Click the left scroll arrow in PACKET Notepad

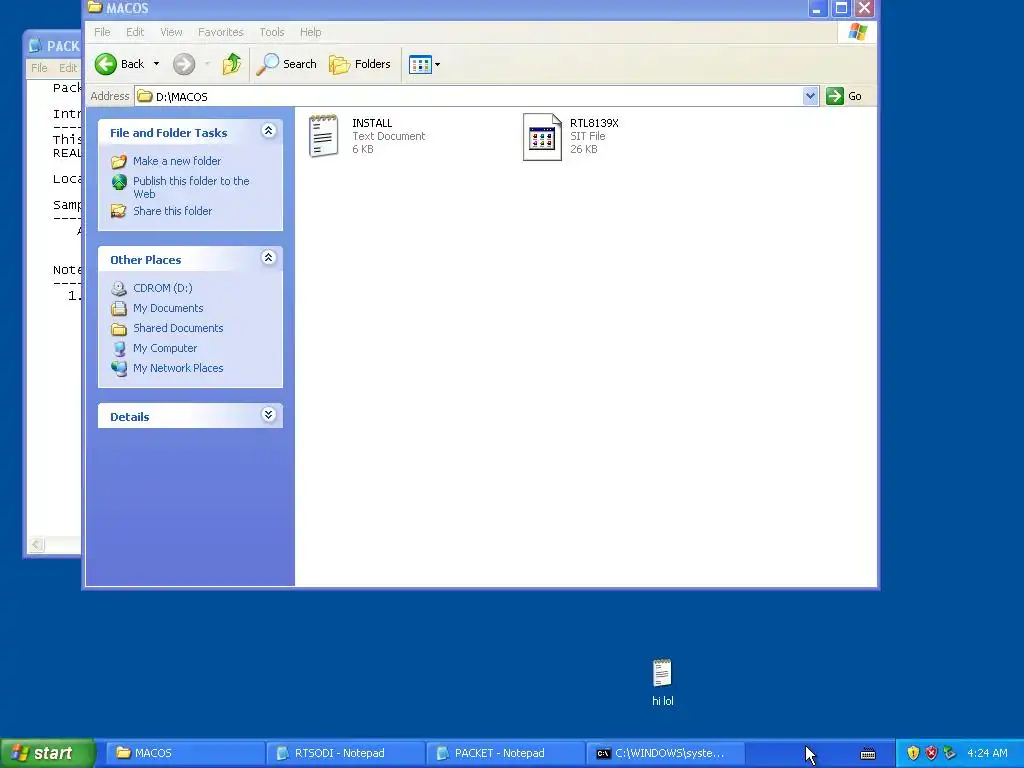[37, 544]
